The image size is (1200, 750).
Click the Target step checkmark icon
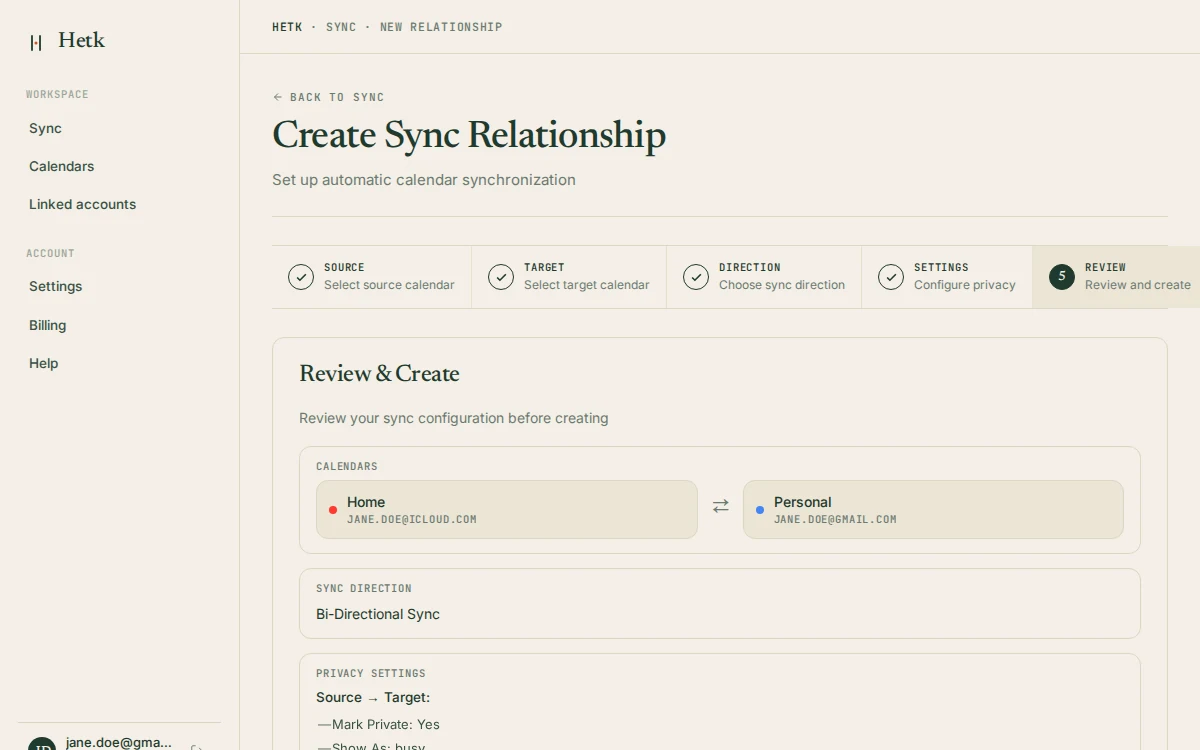(501, 277)
